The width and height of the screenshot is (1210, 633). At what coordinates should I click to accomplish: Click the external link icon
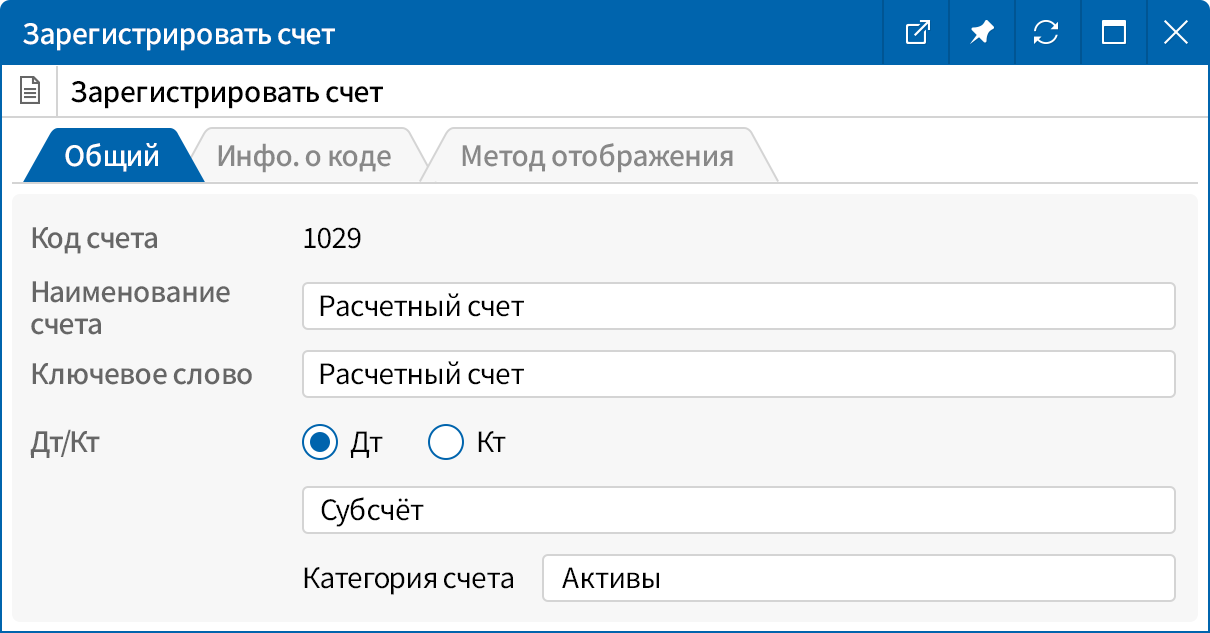916,32
